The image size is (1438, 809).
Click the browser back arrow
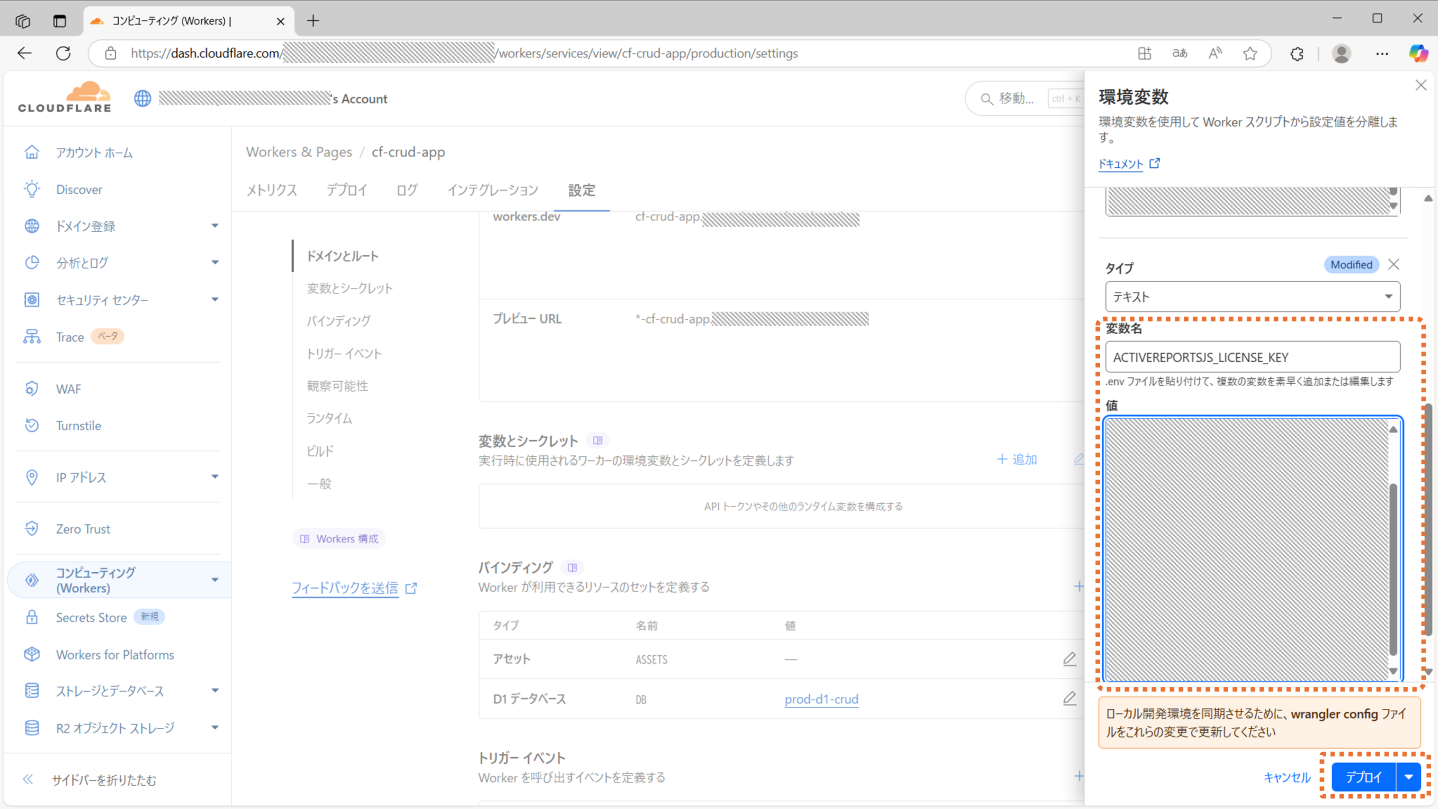pos(25,53)
